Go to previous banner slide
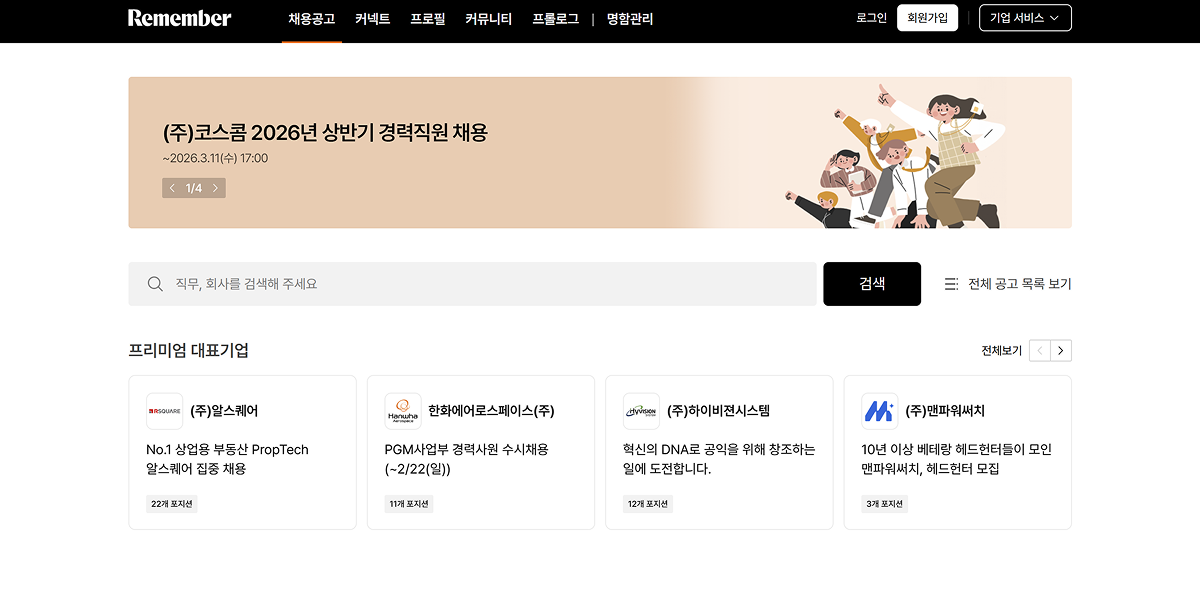Viewport: 1200px width, 600px height. point(172,188)
